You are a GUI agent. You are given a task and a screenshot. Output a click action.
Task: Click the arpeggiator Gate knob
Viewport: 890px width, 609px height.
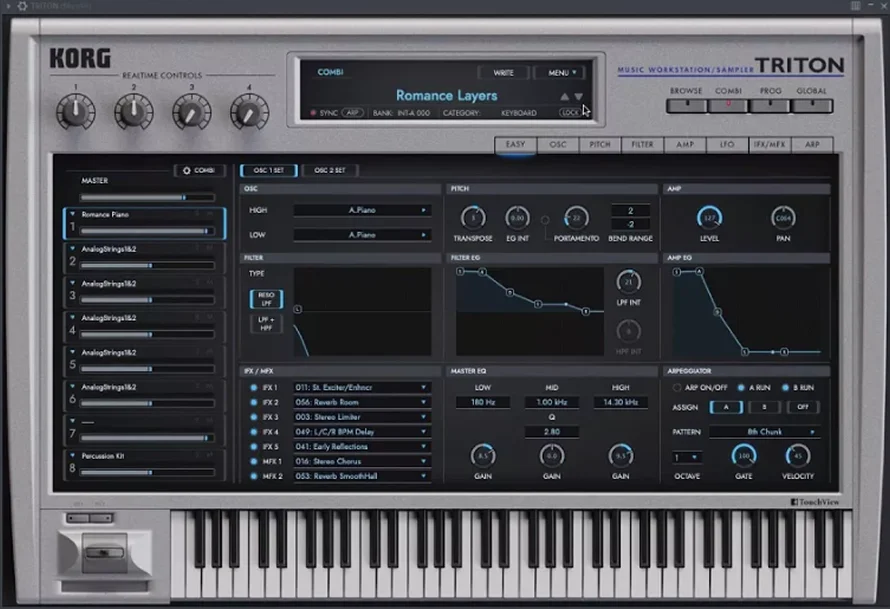click(743, 456)
